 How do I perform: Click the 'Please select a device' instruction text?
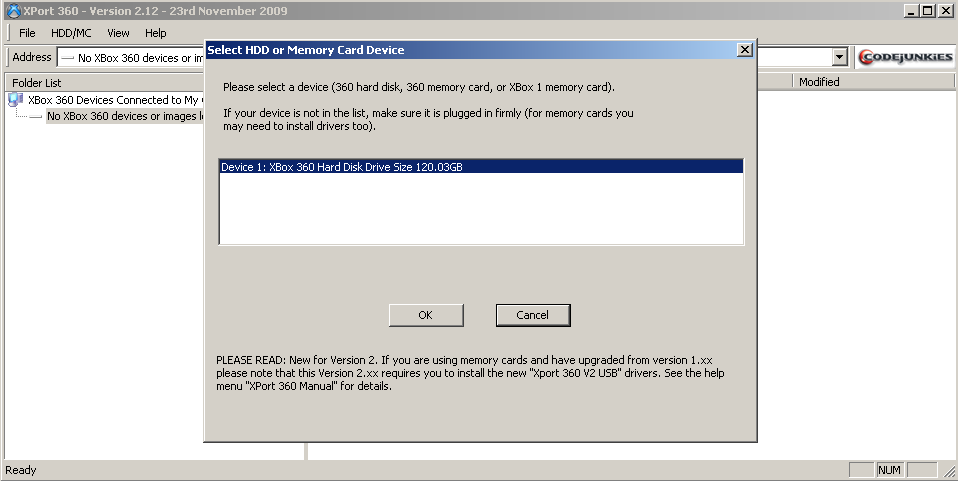[419, 87]
